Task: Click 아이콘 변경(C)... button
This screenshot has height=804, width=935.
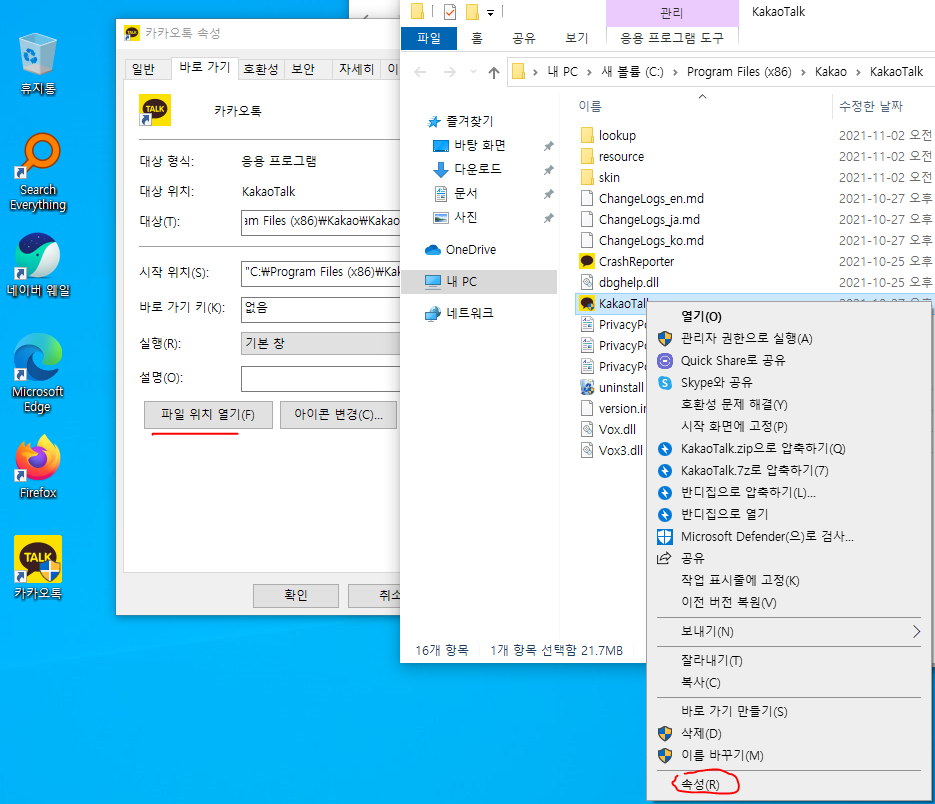Action: [338, 415]
